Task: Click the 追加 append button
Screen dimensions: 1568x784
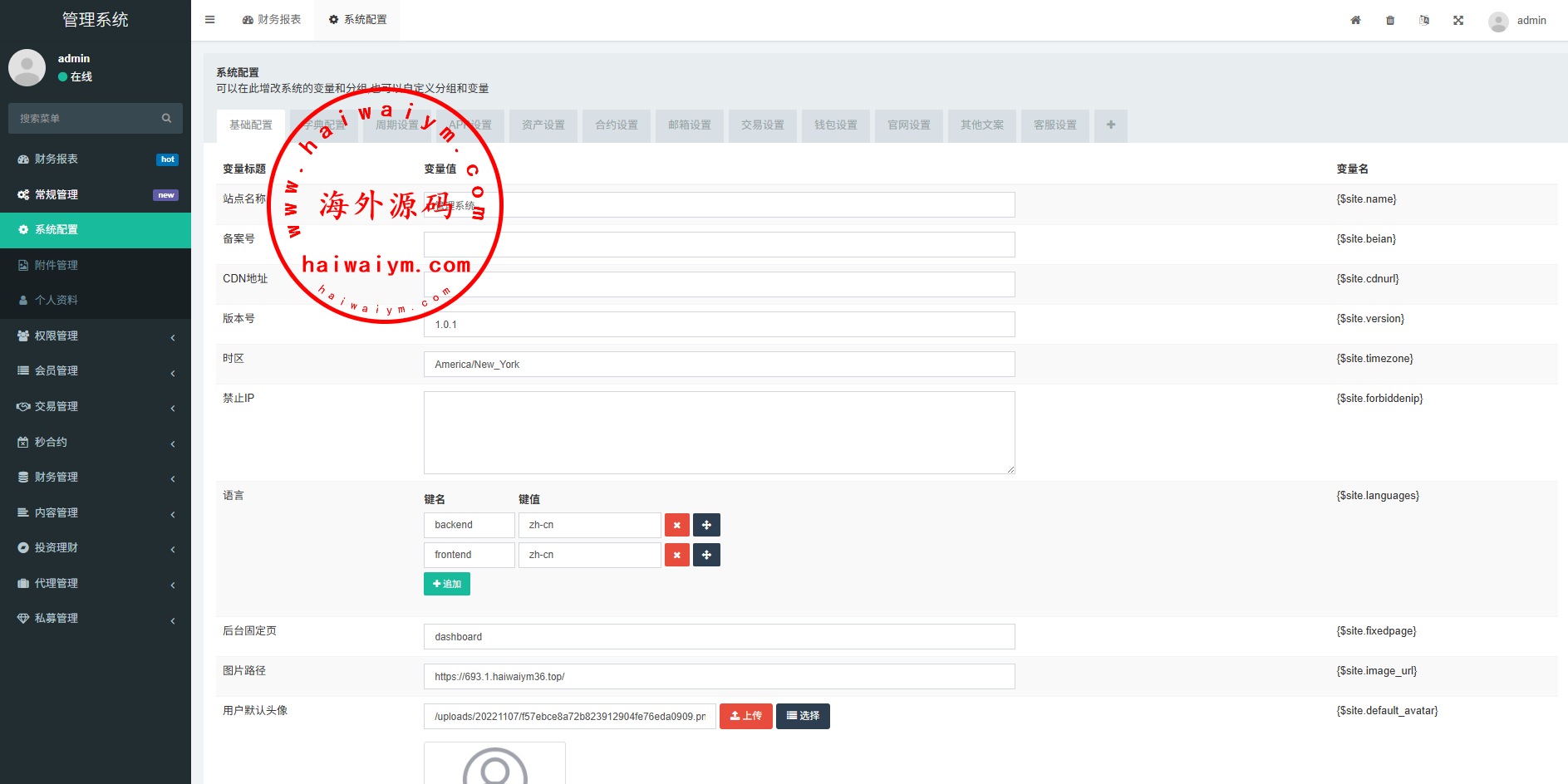Action: coord(447,584)
